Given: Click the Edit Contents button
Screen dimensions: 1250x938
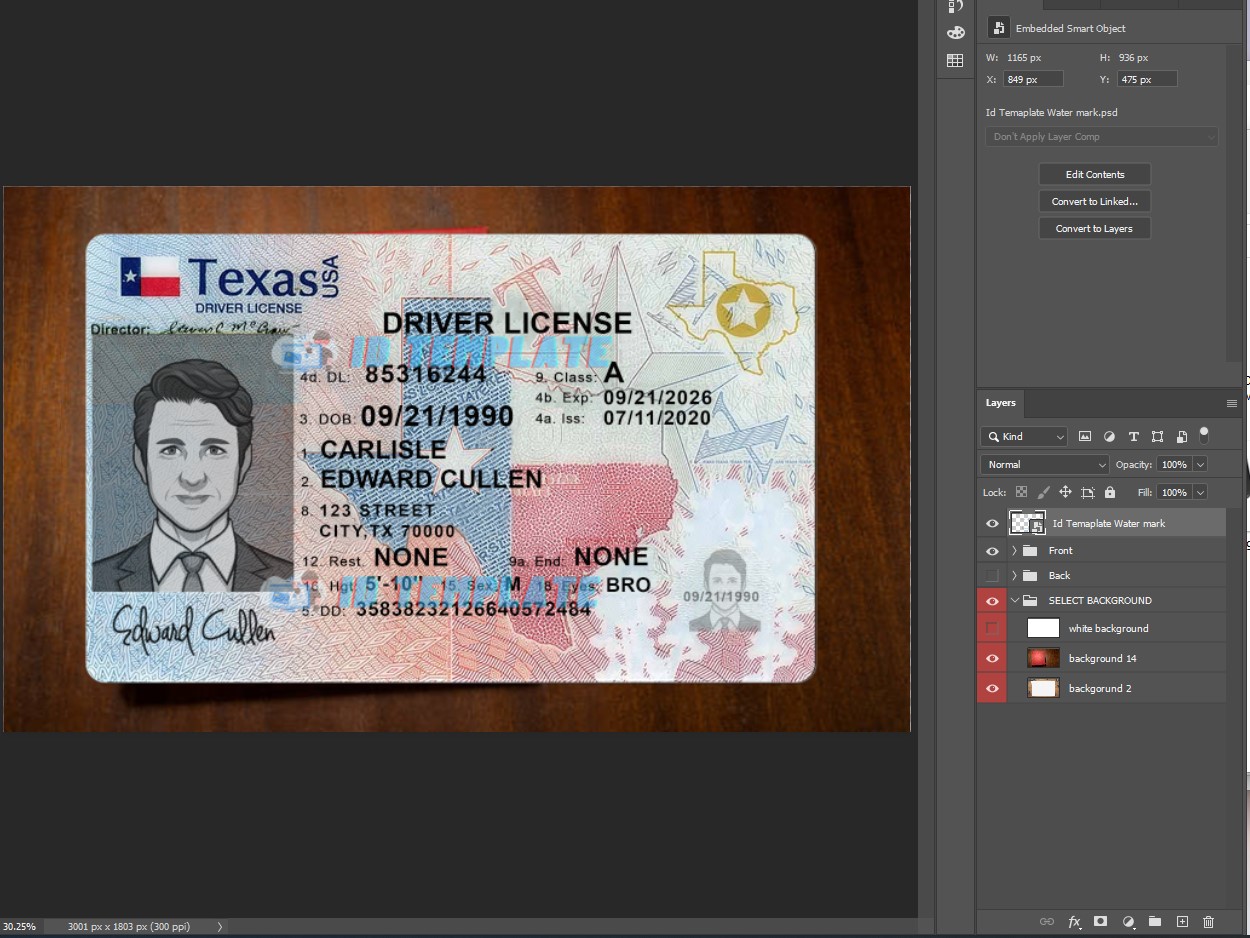Looking at the screenshot, I should [x=1095, y=174].
